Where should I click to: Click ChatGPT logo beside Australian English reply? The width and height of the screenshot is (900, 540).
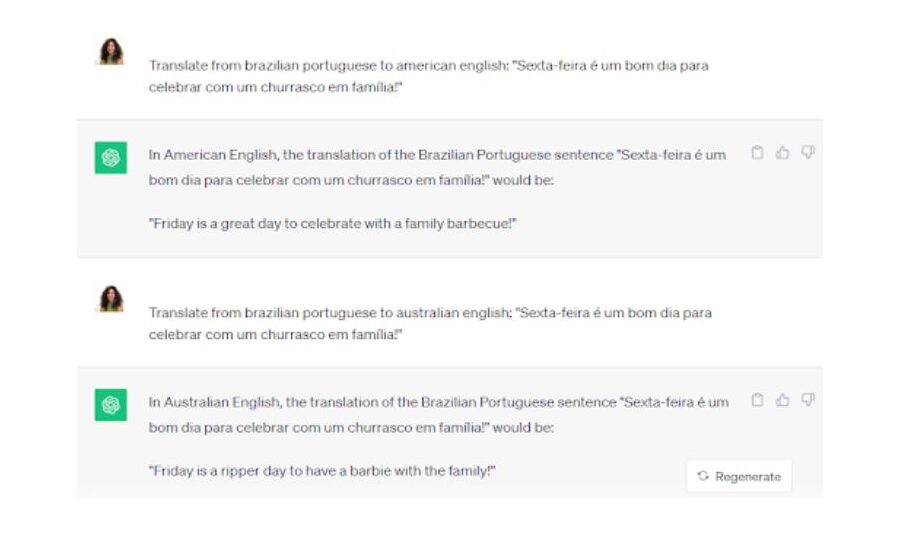[x=111, y=405]
